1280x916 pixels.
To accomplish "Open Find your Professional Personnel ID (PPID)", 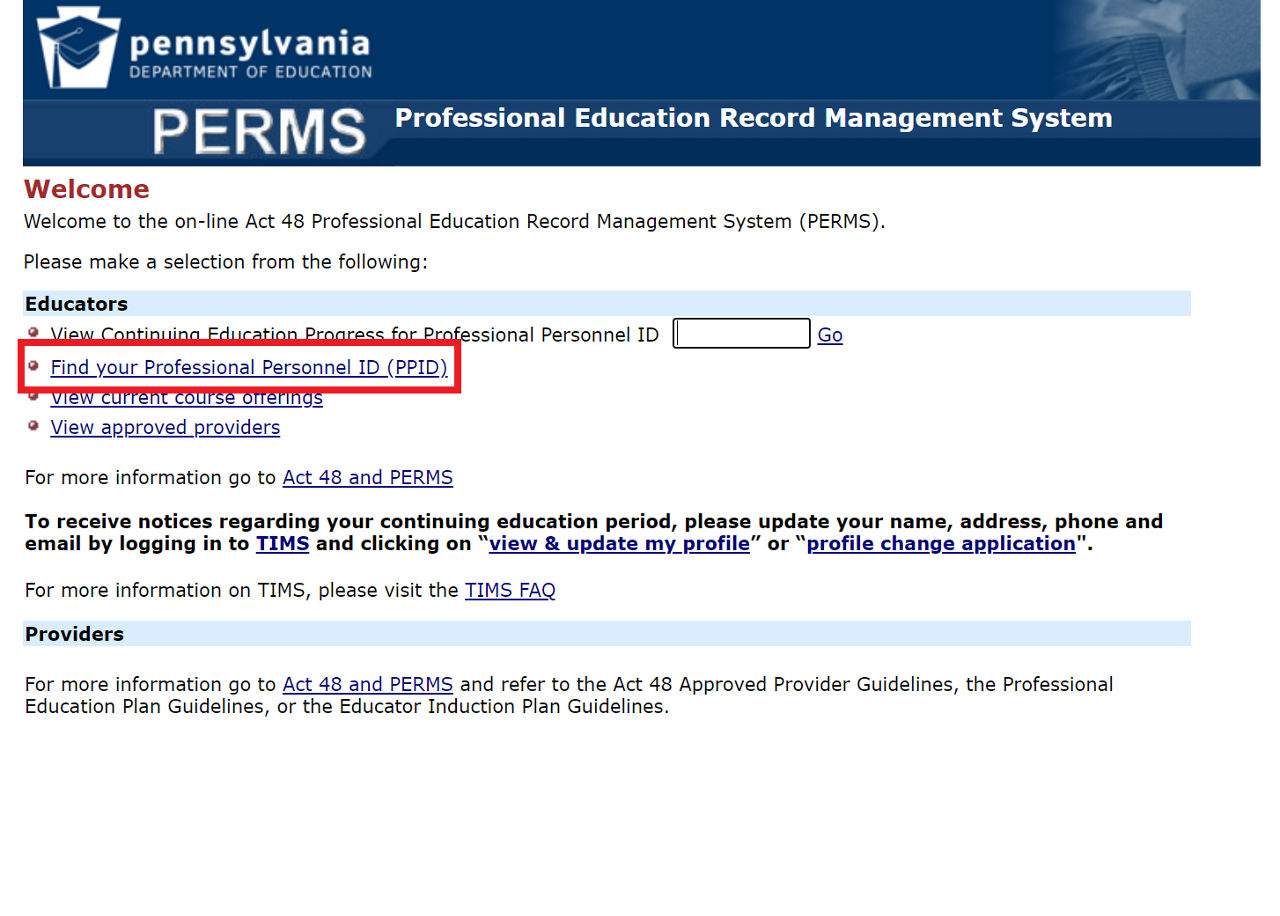I will coord(248,367).
